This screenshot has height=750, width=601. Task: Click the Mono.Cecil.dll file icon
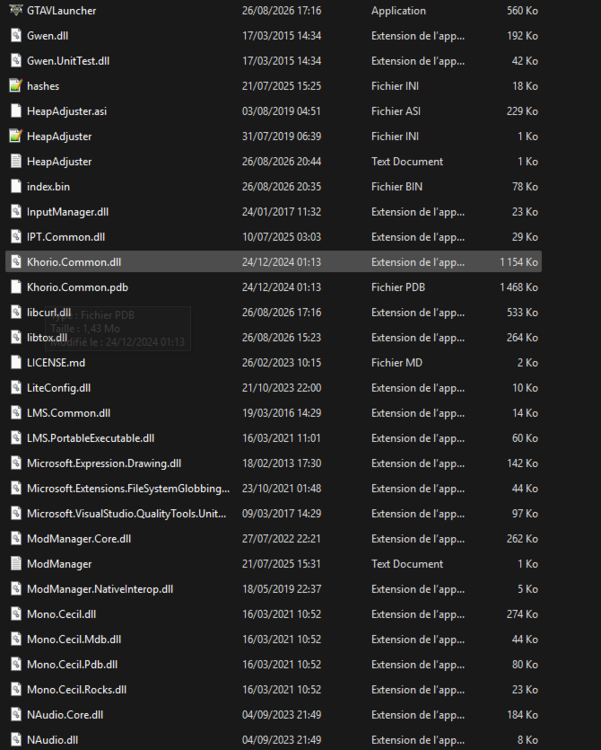pos(16,614)
